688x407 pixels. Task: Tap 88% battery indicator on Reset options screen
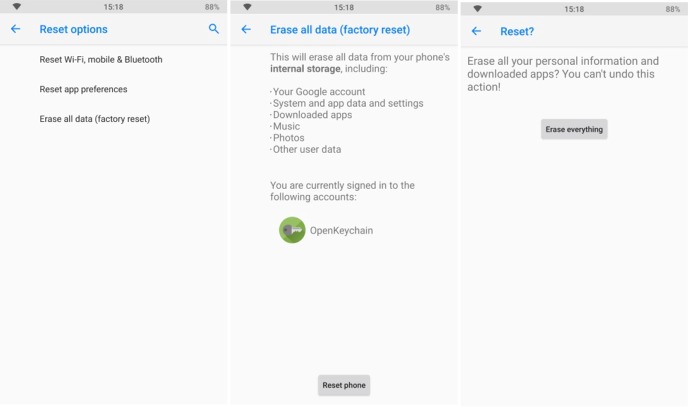(x=212, y=7)
